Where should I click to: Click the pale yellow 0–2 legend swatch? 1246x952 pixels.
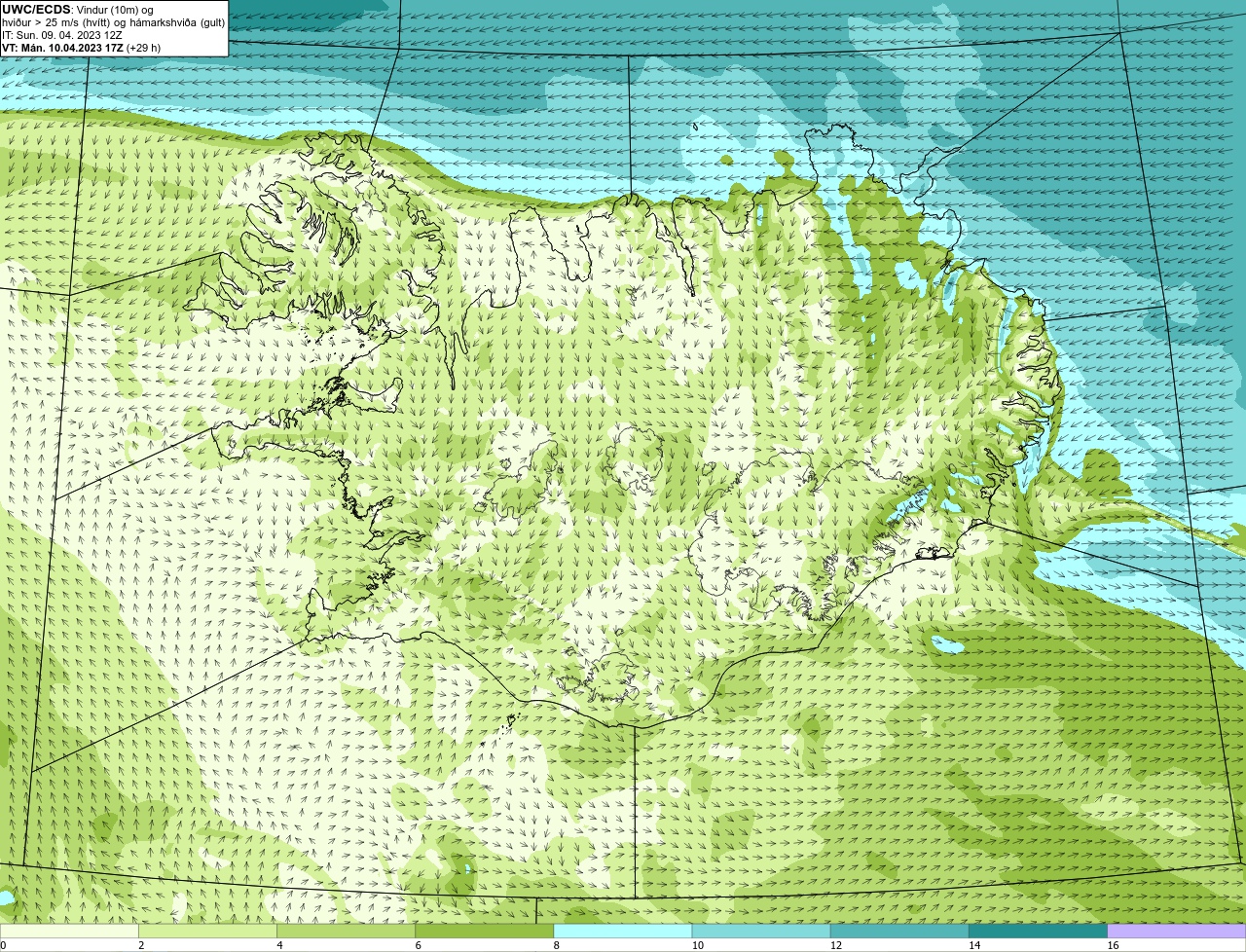point(70,931)
